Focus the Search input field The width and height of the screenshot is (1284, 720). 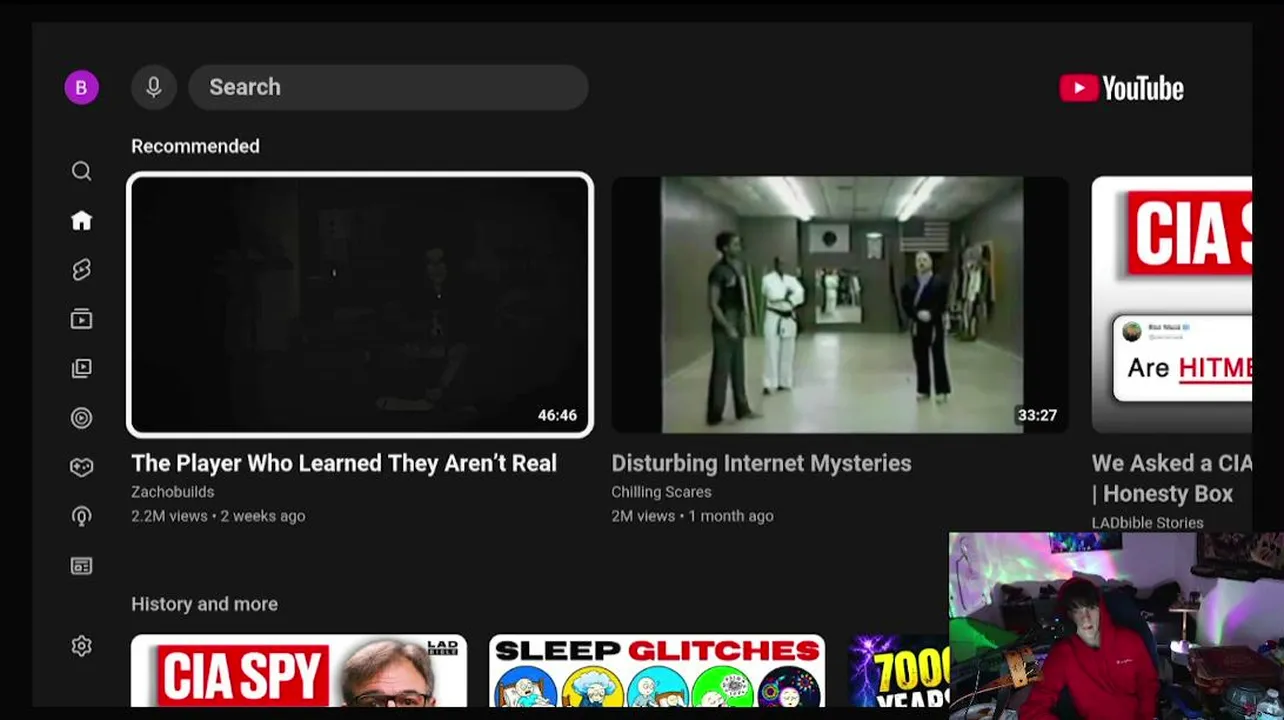[x=388, y=87]
